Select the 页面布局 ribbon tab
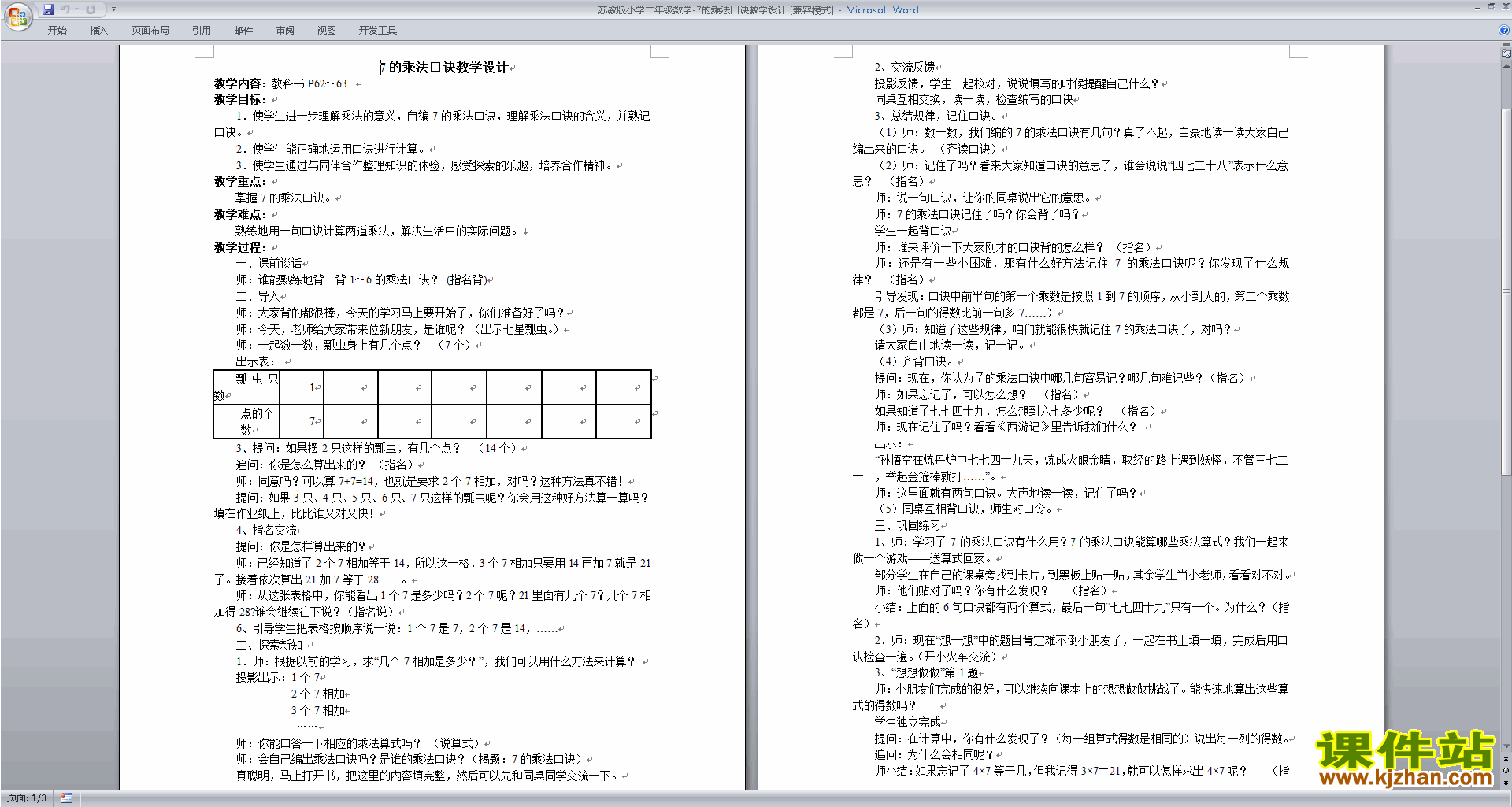1512x807 pixels. tap(150, 31)
